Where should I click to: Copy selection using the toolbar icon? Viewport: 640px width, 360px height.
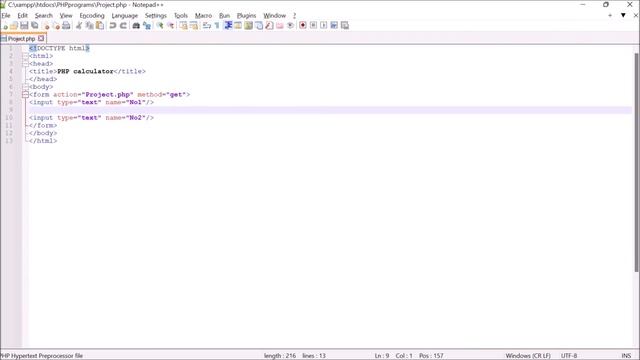coord(89,26)
